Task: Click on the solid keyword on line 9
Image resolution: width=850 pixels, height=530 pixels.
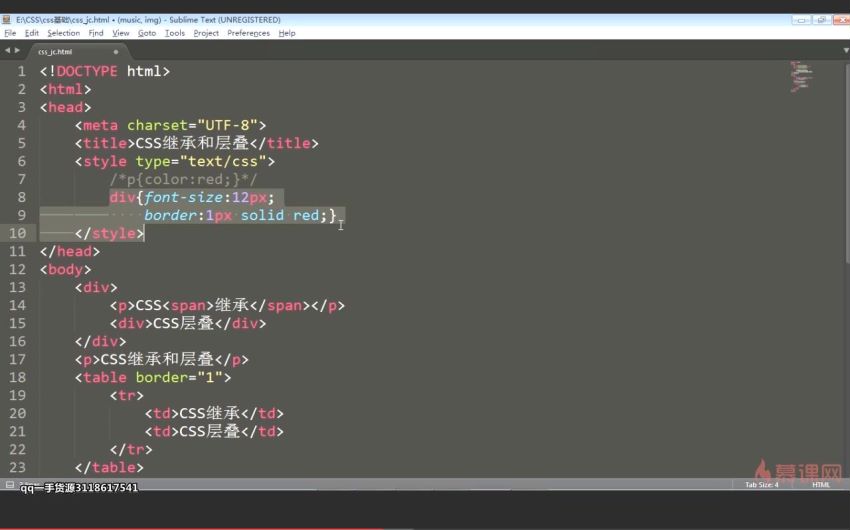Action: (x=262, y=215)
